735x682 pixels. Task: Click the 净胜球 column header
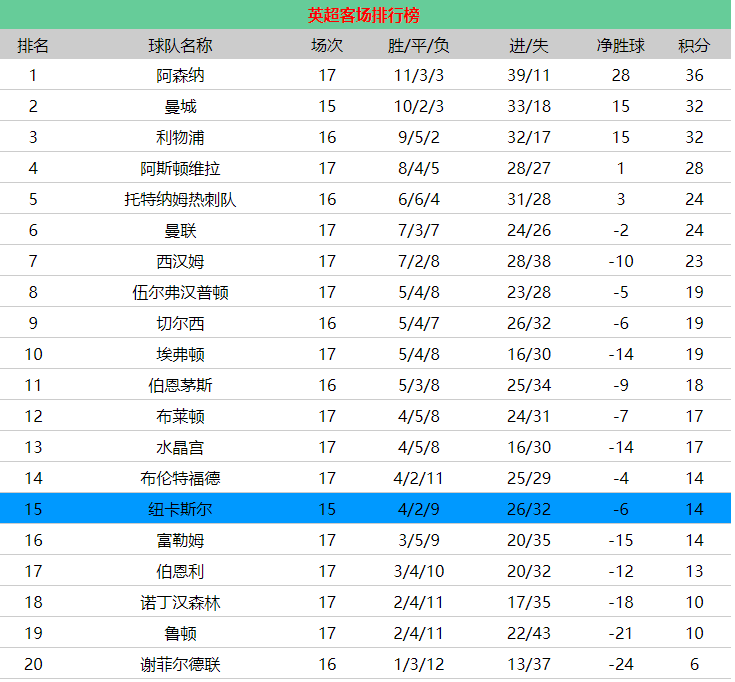pos(621,46)
